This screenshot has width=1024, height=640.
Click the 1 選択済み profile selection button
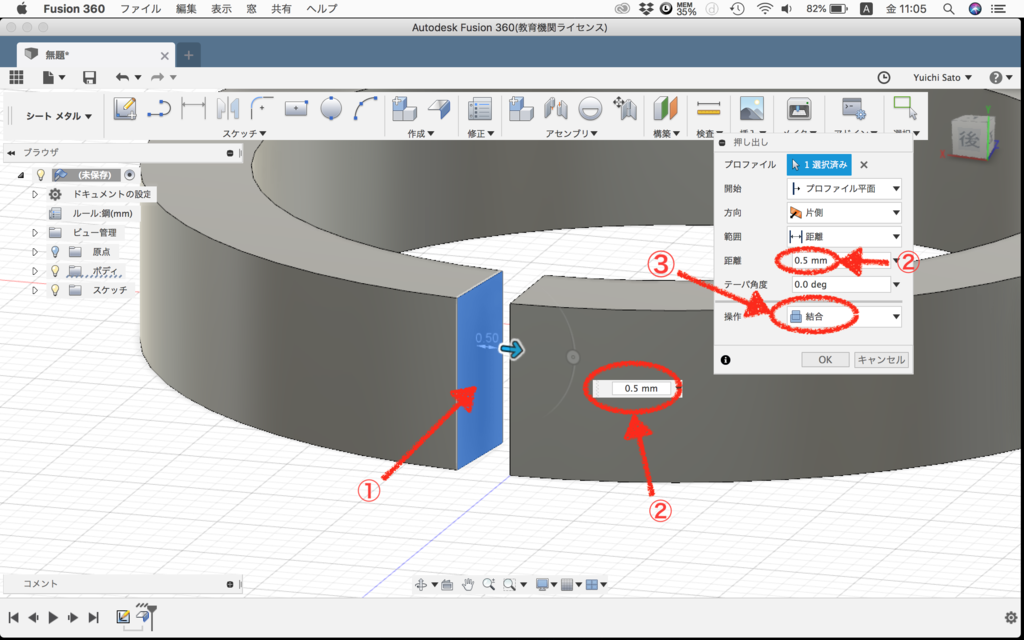click(820, 165)
